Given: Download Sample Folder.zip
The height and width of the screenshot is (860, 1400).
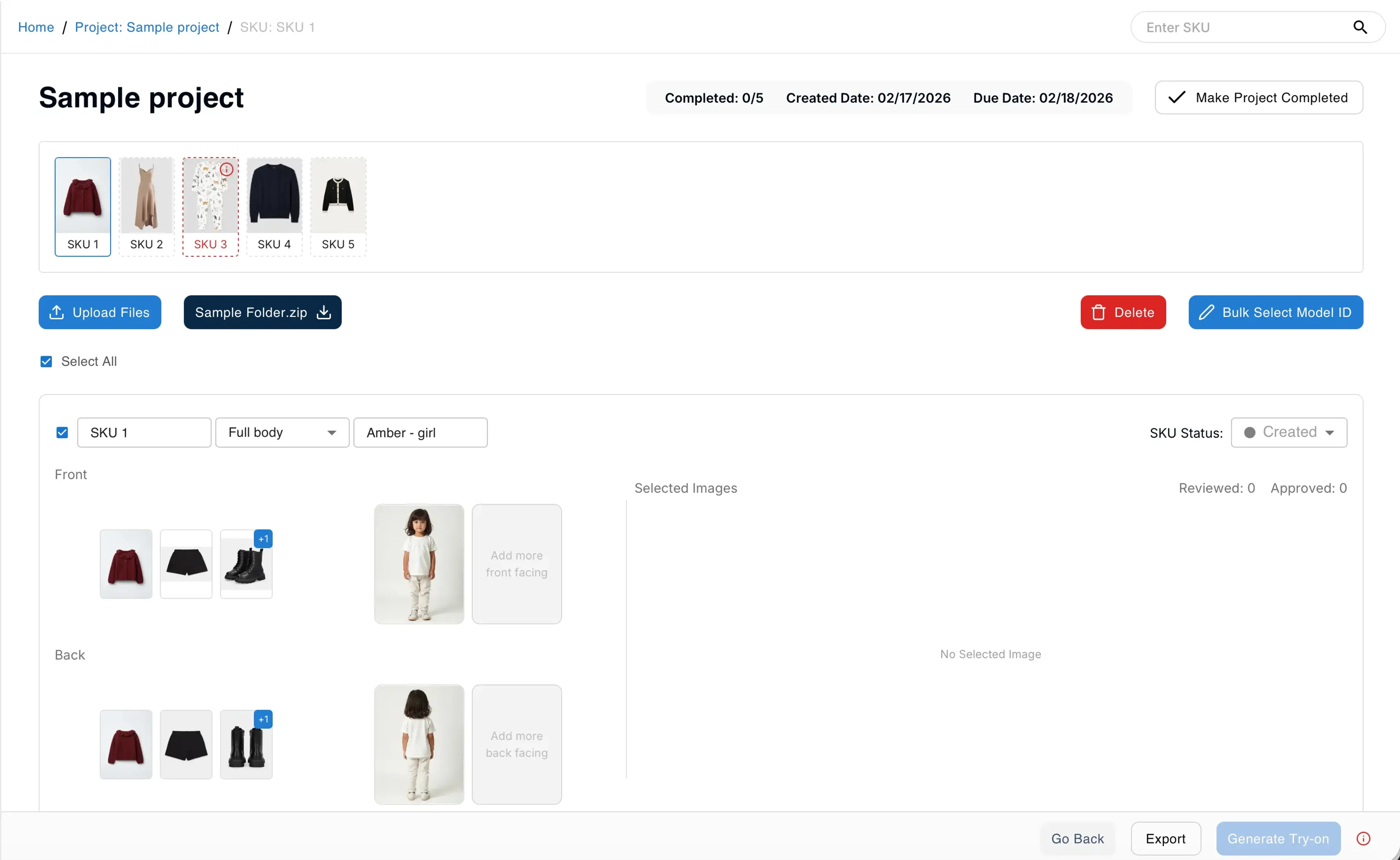Looking at the screenshot, I should coord(262,312).
